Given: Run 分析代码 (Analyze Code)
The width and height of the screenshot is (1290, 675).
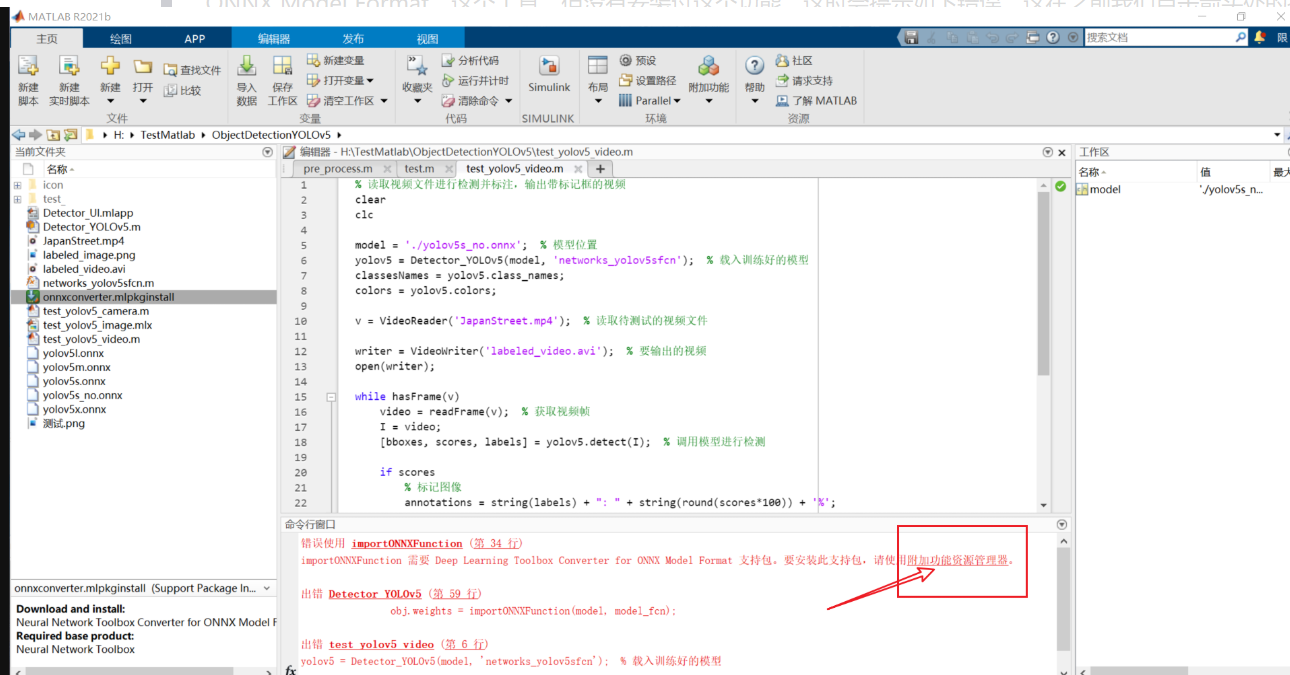Looking at the screenshot, I should click(x=479, y=60).
